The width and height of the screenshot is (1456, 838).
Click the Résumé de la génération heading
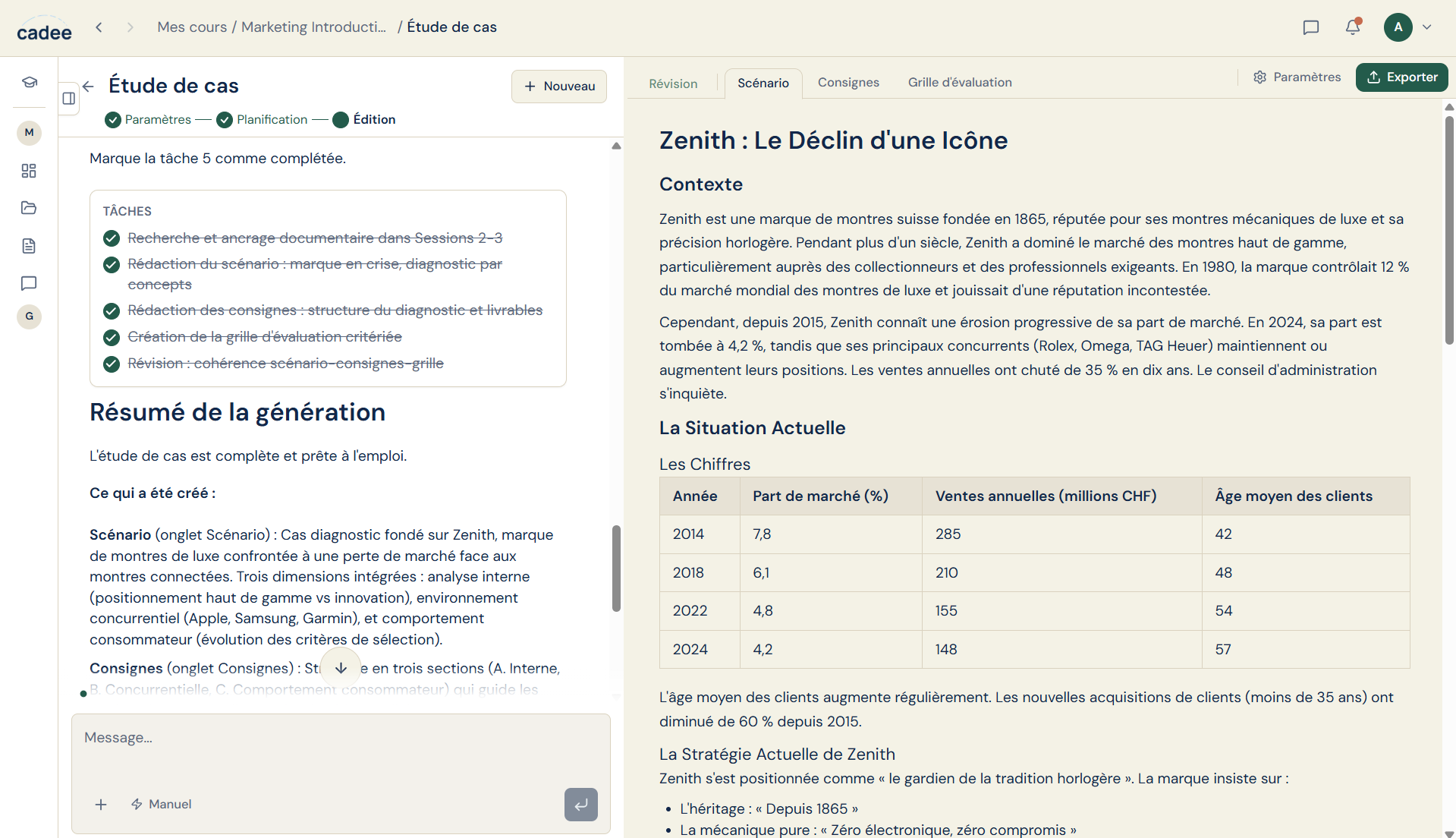(237, 412)
